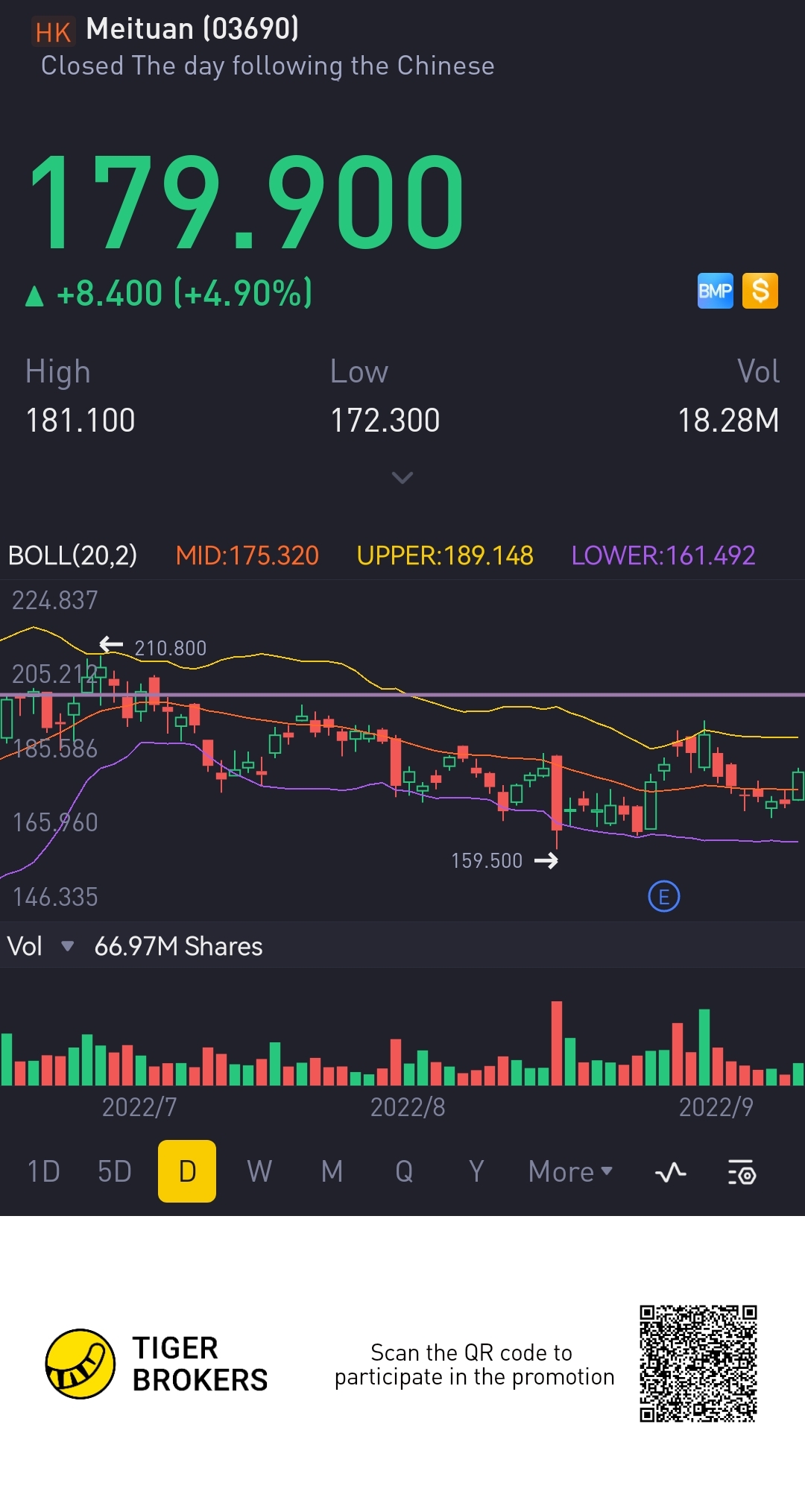The width and height of the screenshot is (805, 1512).
Task: Switch to 5D chart tab
Action: pos(115,1172)
